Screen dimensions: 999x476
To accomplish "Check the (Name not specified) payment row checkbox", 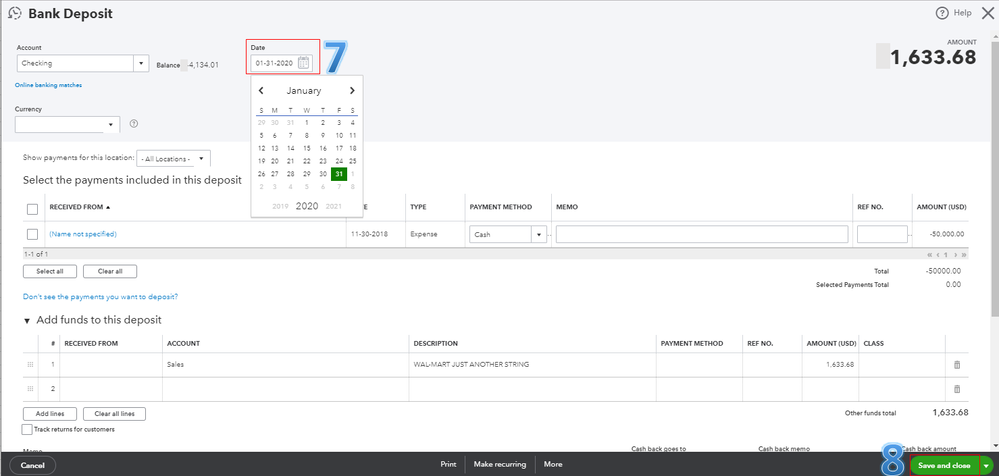I will point(32,234).
